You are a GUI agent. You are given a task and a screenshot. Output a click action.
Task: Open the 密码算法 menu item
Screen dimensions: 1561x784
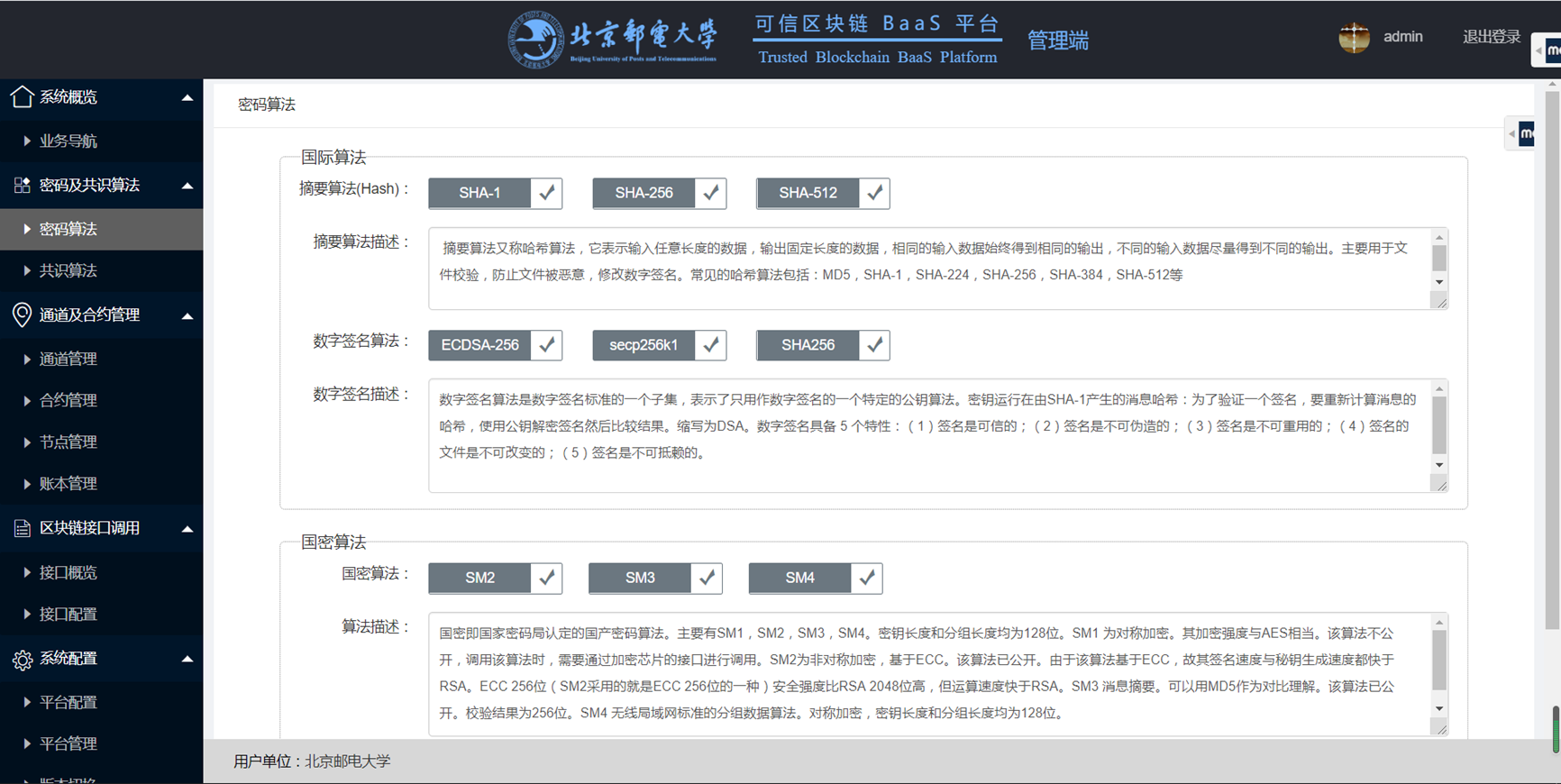pos(101,229)
